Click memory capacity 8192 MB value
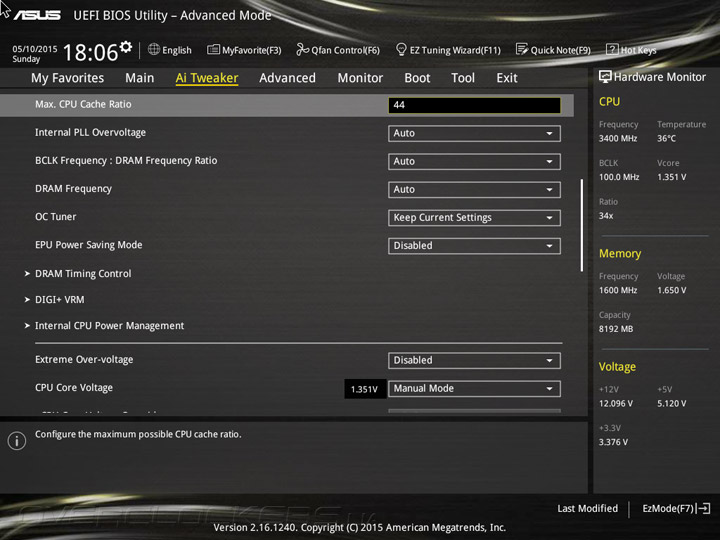This screenshot has height=540, width=720. 616,329
